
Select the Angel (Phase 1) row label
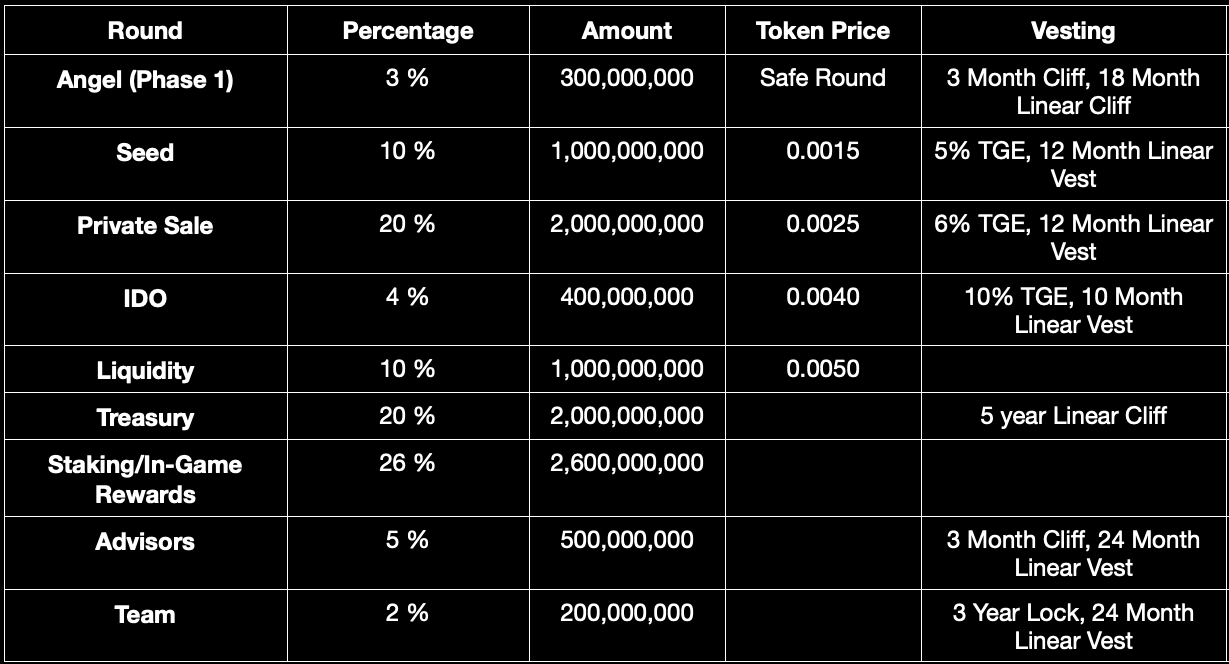coord(145,79)
